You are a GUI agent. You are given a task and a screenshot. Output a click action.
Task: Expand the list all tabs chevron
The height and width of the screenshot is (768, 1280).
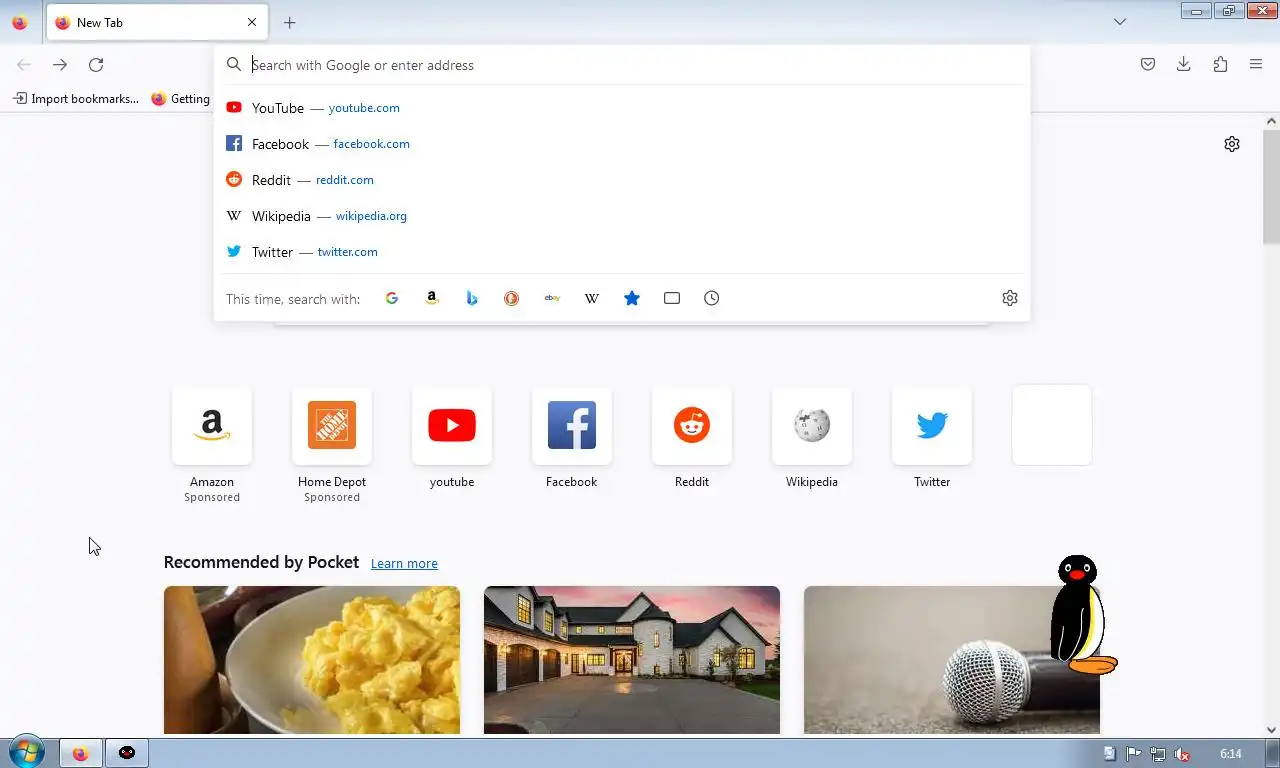tap(1120, 22)
